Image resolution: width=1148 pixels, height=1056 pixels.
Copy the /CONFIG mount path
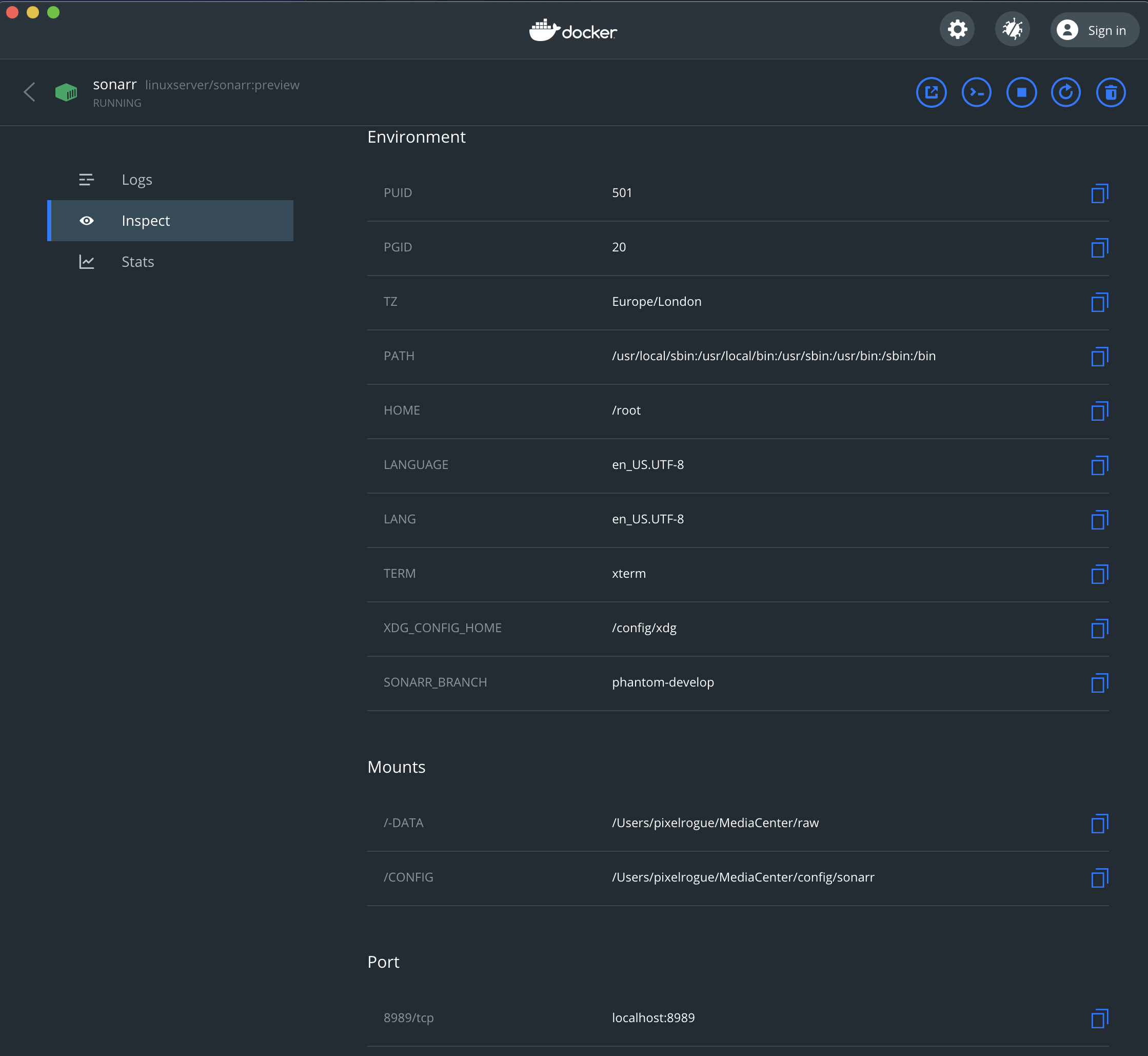pyautogui.click(x=1099, y=878)
